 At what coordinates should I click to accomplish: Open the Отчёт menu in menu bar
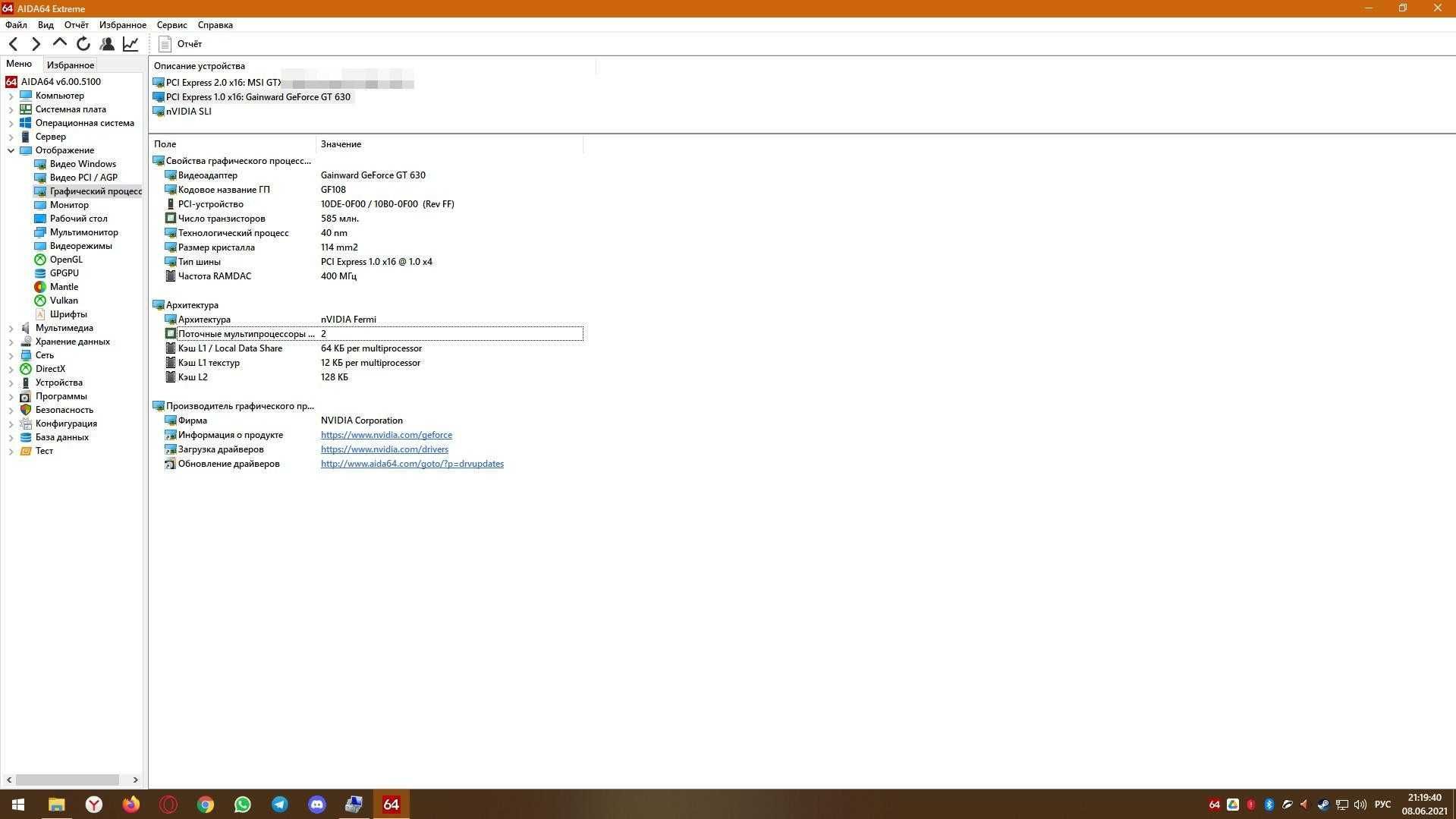pyautogui.click(x=77, y=25)
